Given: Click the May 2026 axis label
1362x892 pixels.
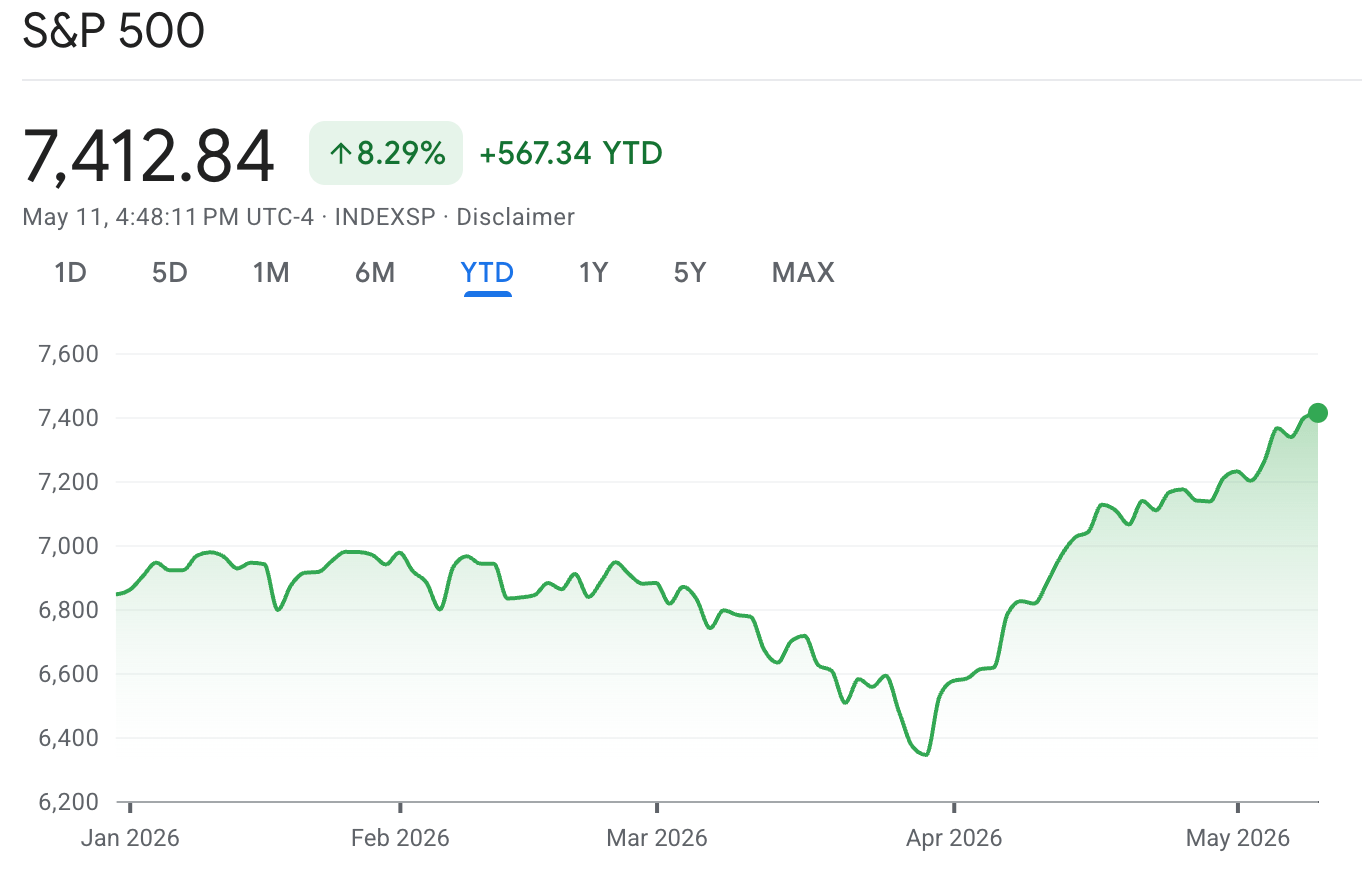Looking at the screenshot, I should point(1237,838).
